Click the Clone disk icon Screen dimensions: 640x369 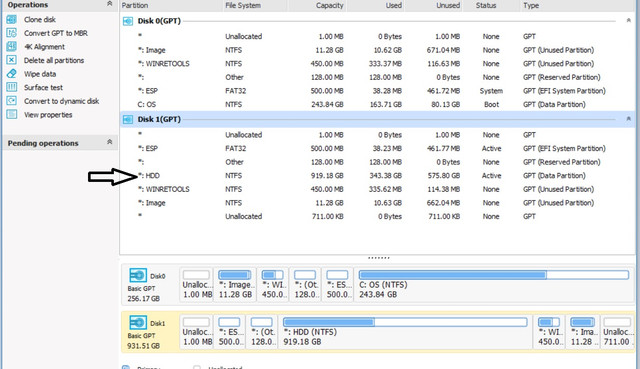coord(11,19)
